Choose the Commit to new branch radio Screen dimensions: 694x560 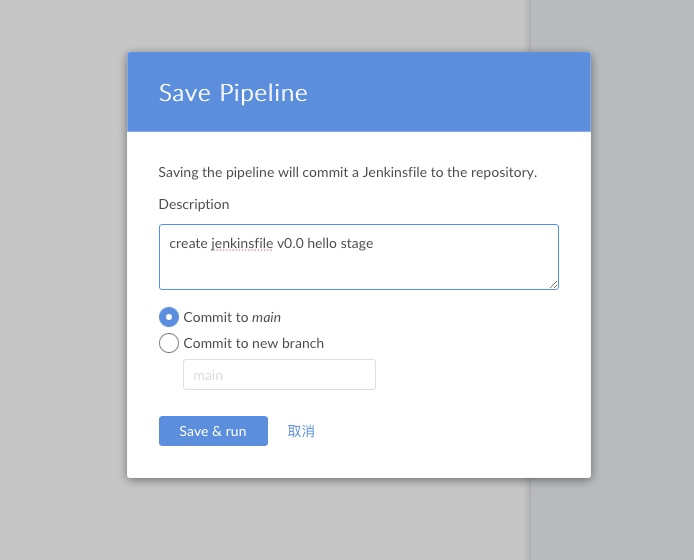(169, 343)
